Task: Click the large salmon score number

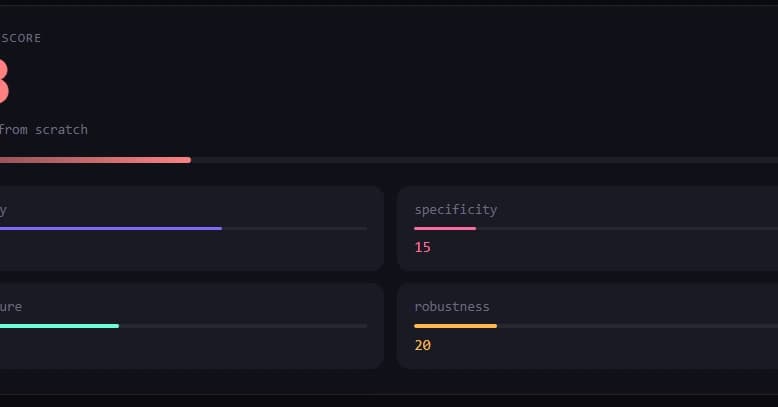Action: 3,82
